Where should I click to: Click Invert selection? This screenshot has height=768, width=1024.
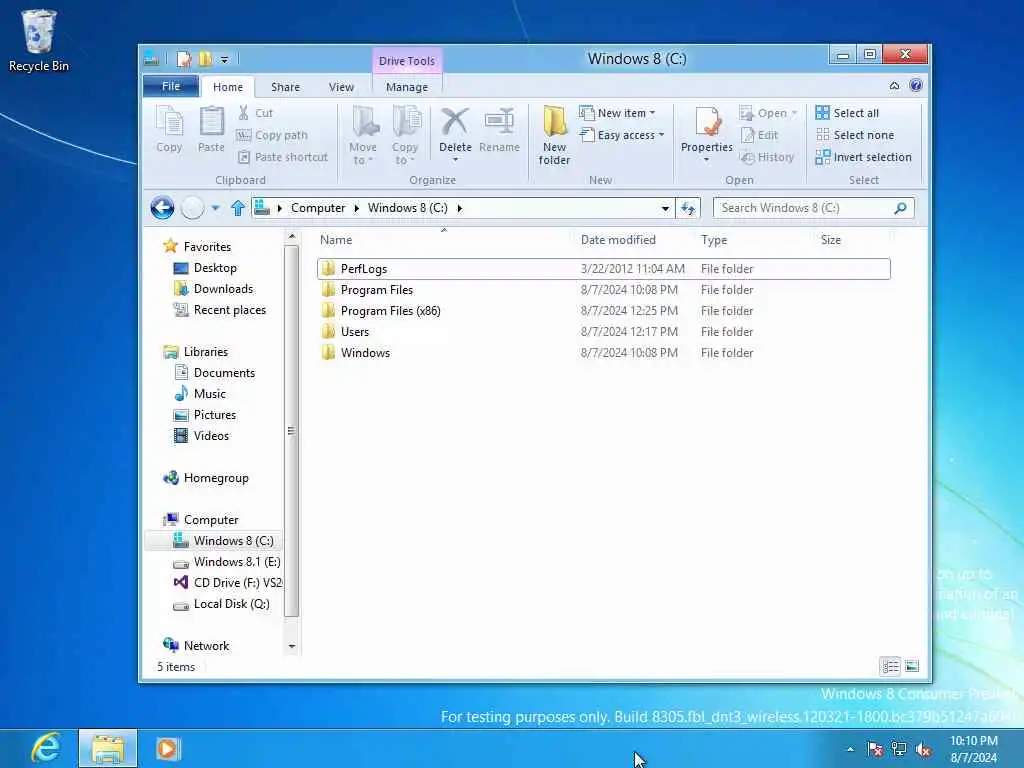point(864,157)
